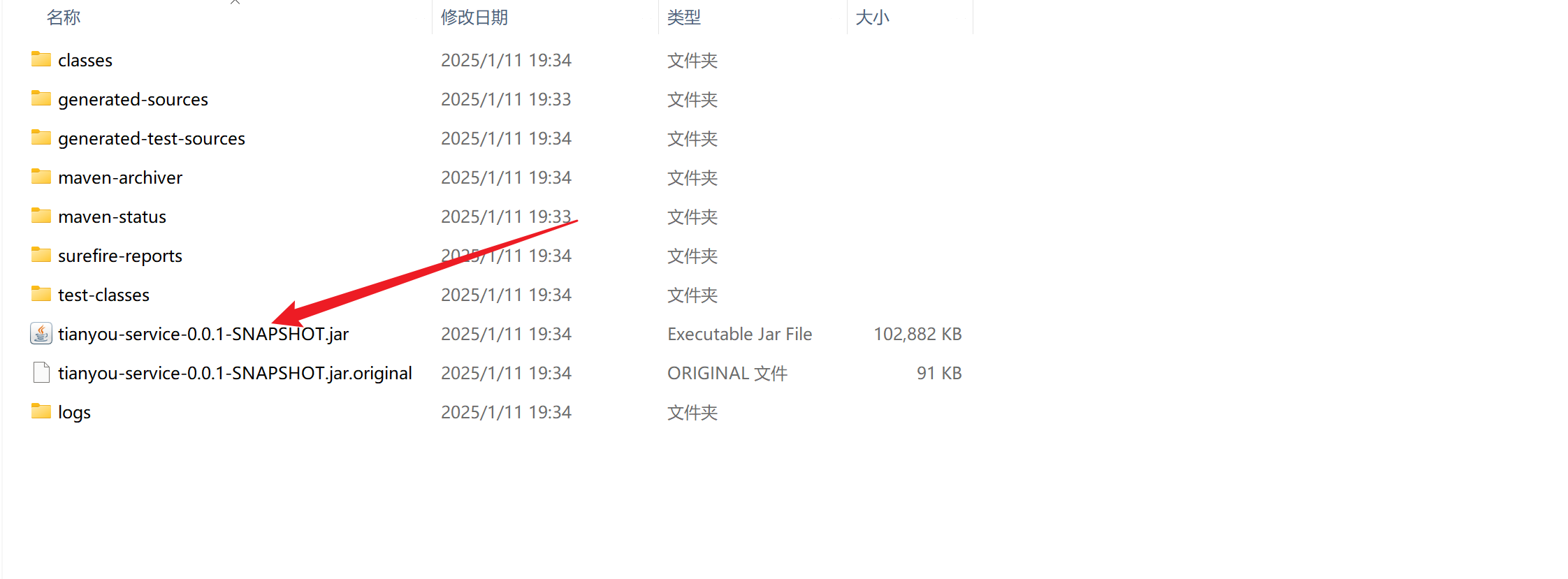Click the test-classes folder icon
This screenshot has height=579, width=1568.
click(41, 294)
